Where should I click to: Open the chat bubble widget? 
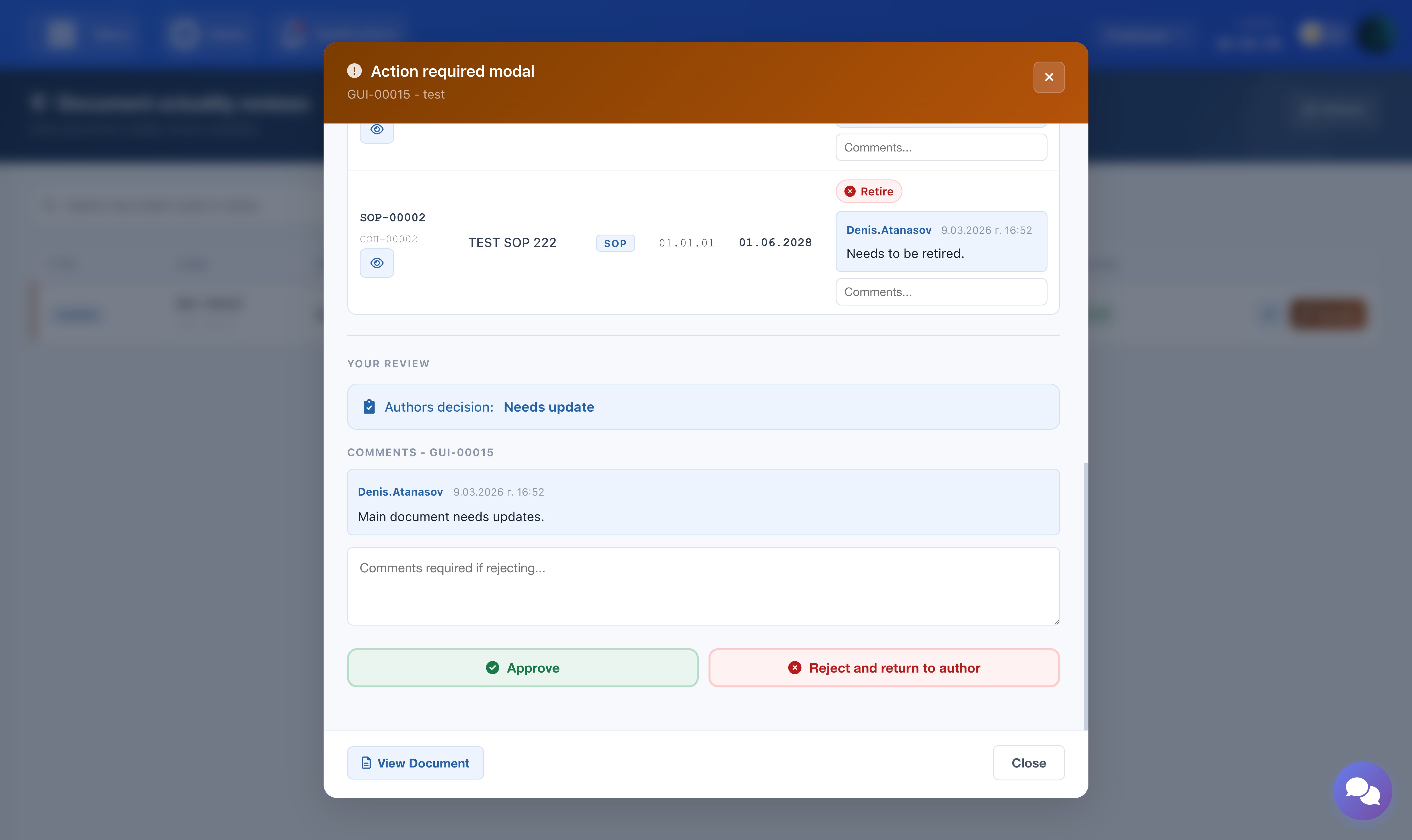(1362, 790)
